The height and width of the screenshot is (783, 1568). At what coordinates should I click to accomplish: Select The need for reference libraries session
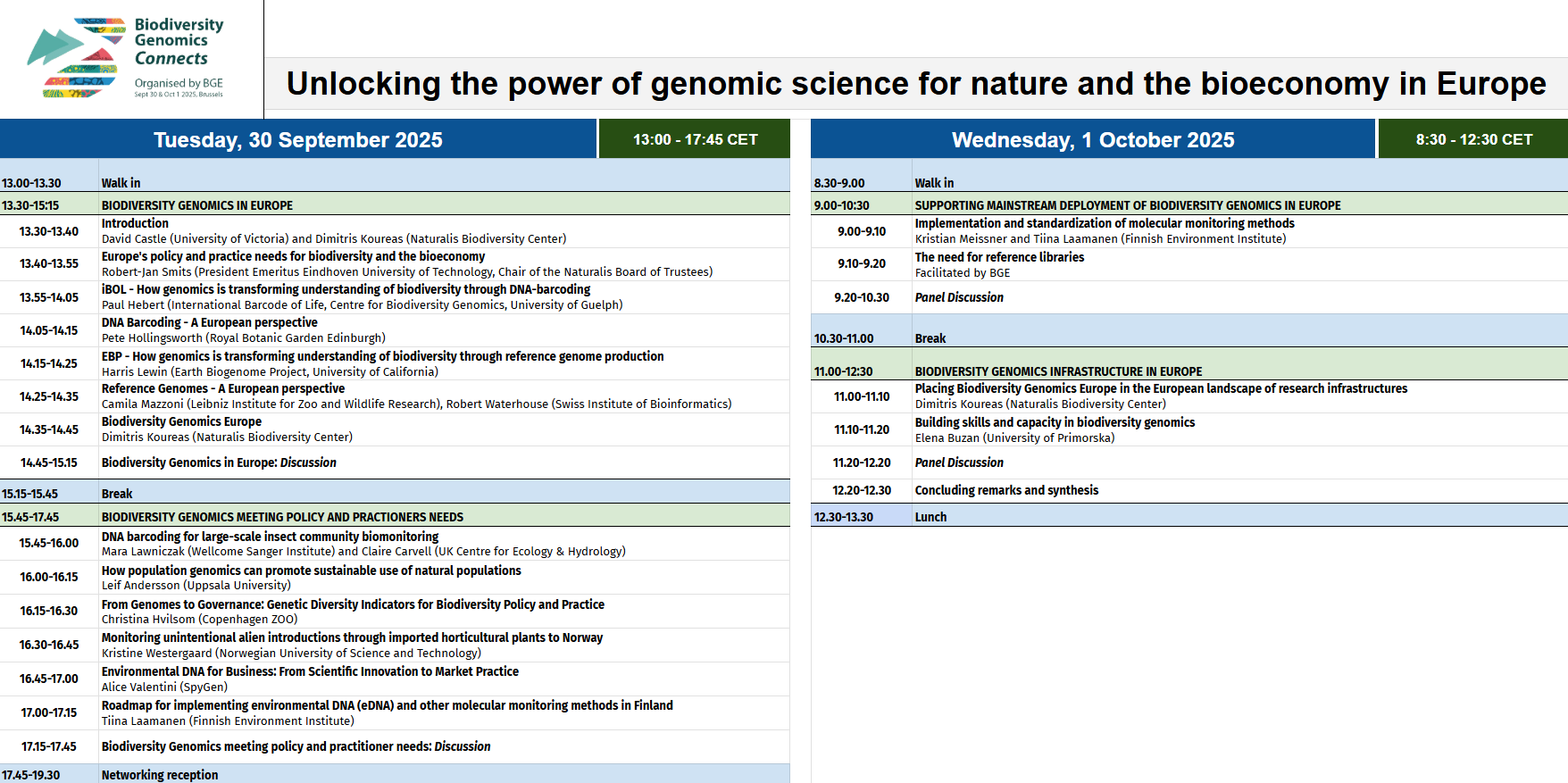click(1189, 264)
